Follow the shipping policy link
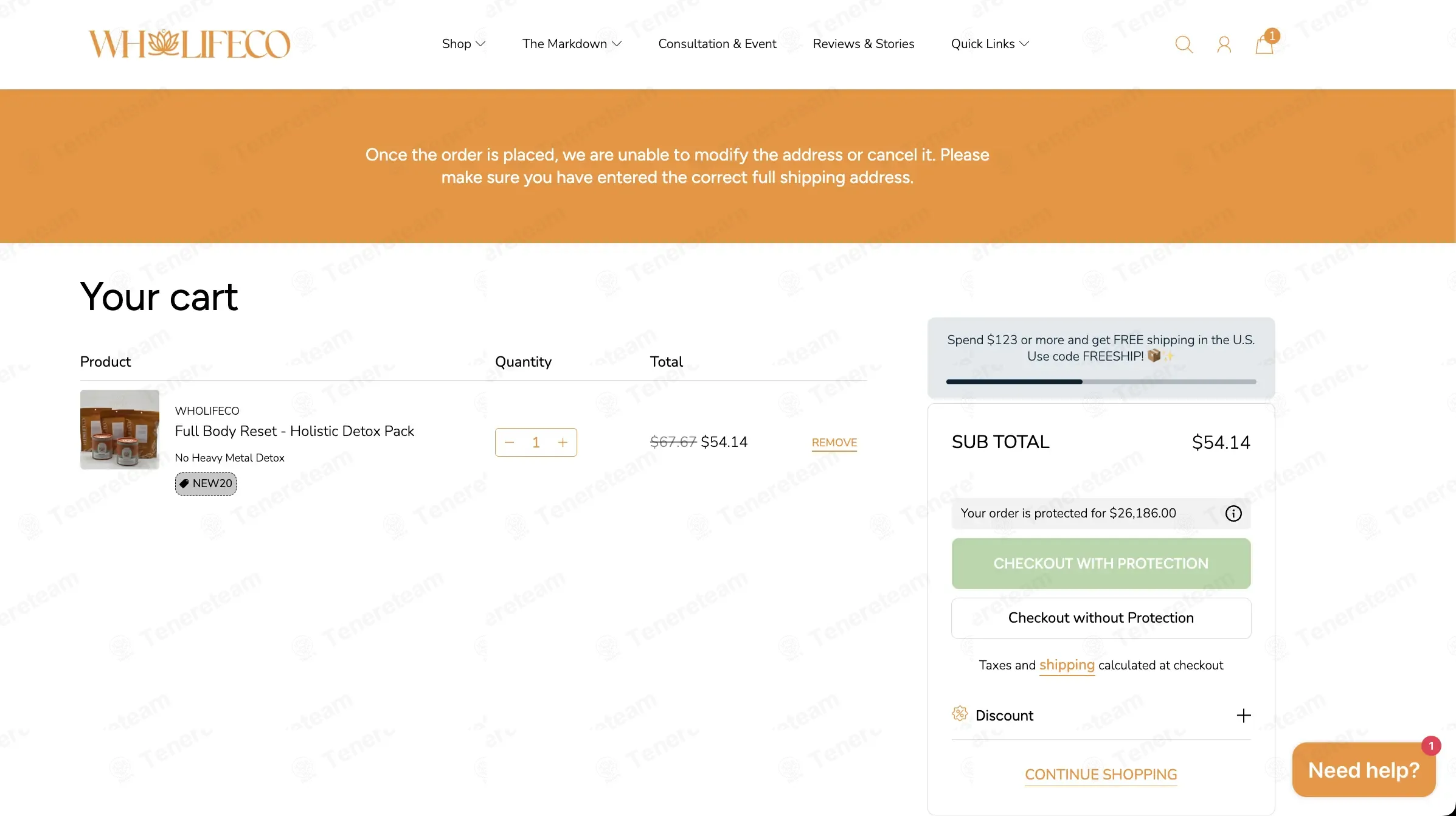 pyautogui.click(x=1067, y=665)
